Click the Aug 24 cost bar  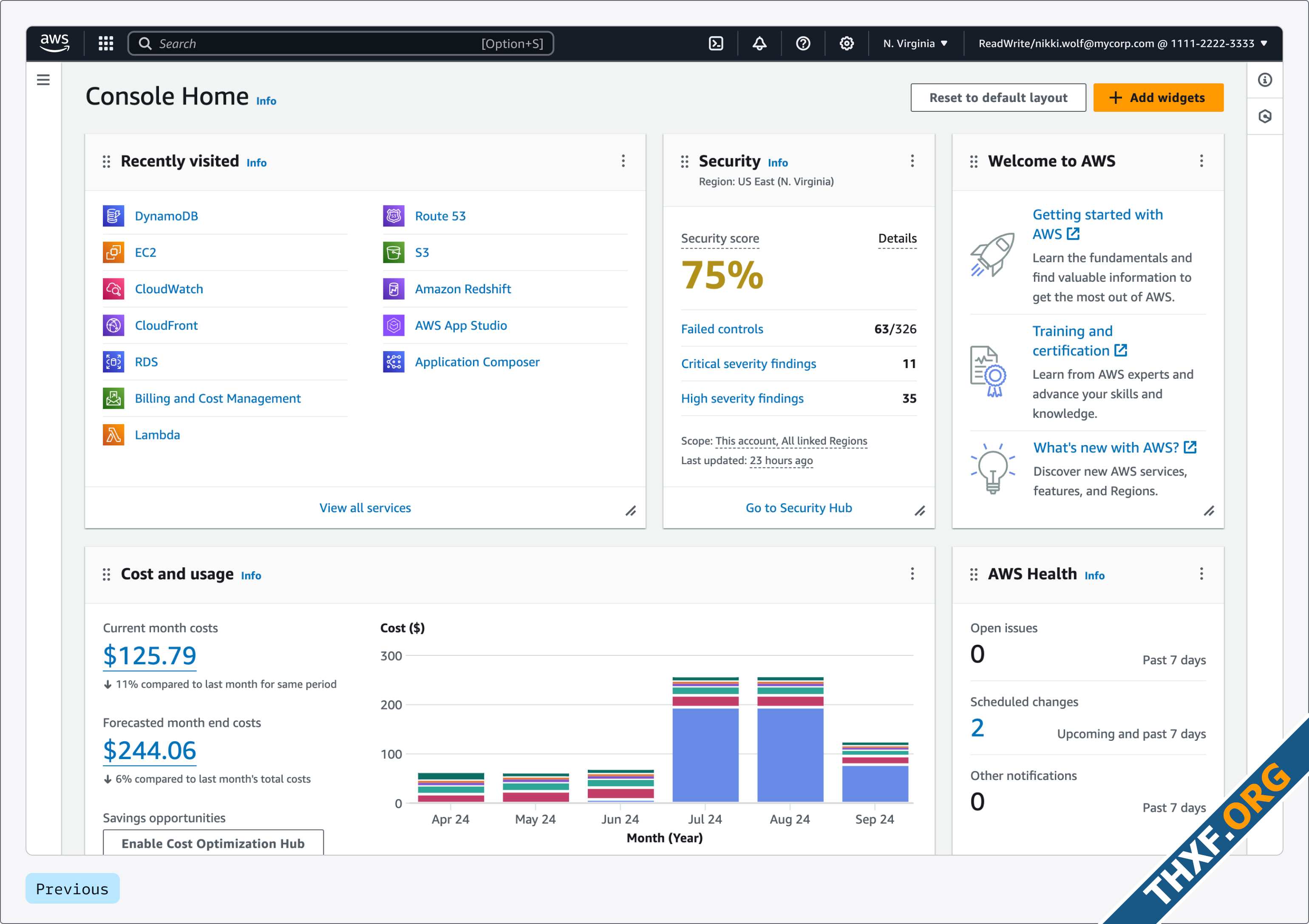790,740
